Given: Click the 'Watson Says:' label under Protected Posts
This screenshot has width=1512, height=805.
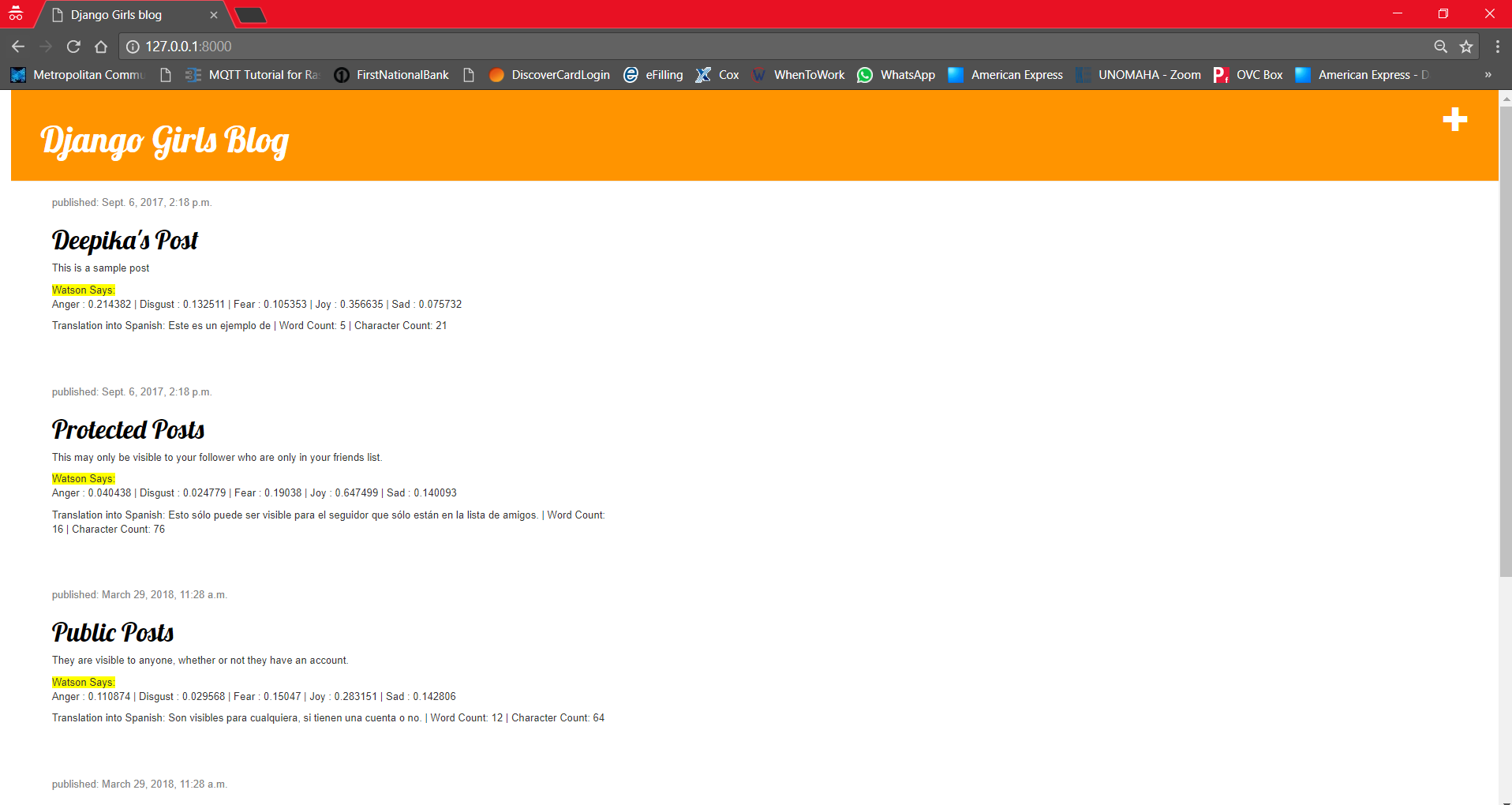Looking at the screenshot, I should point(84,478).
